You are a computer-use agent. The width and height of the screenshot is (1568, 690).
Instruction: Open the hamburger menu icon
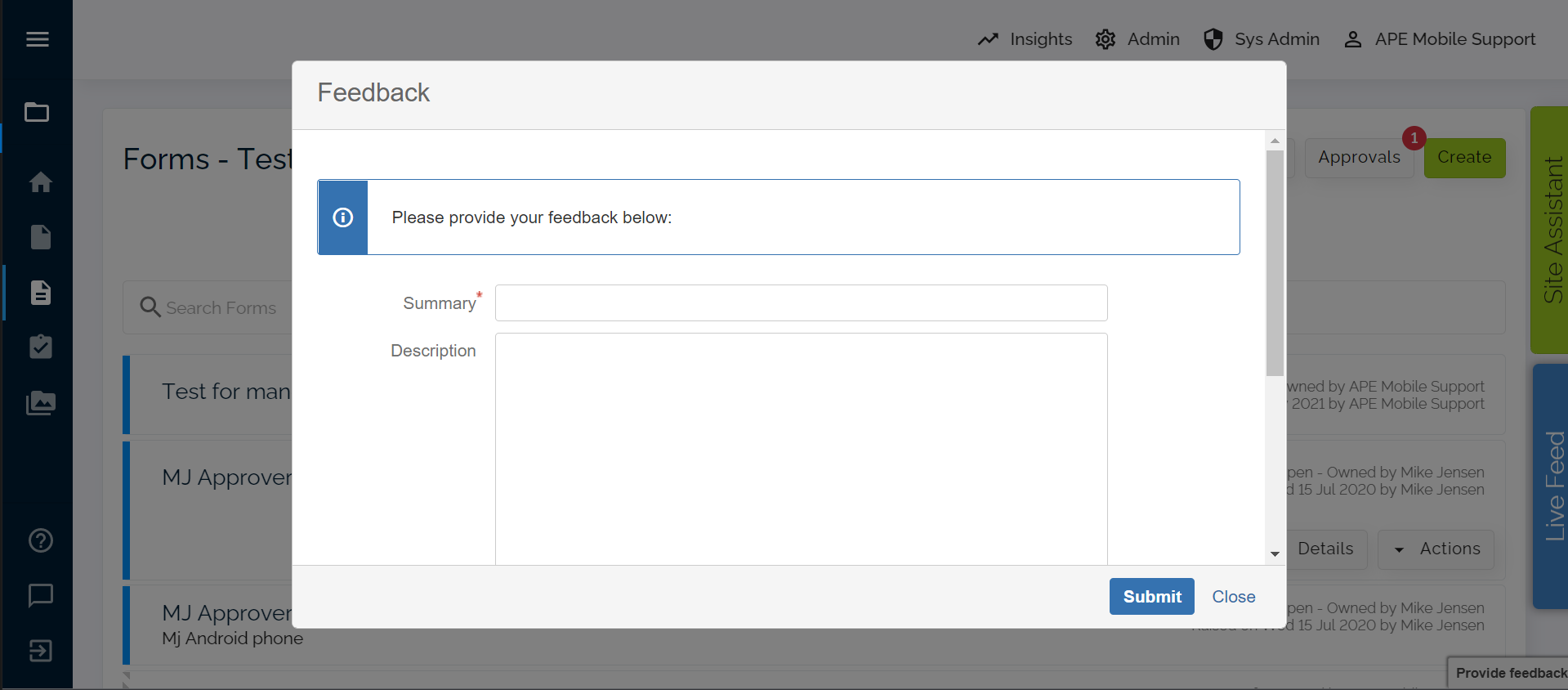pyautogui.click(x=38, y=39)
